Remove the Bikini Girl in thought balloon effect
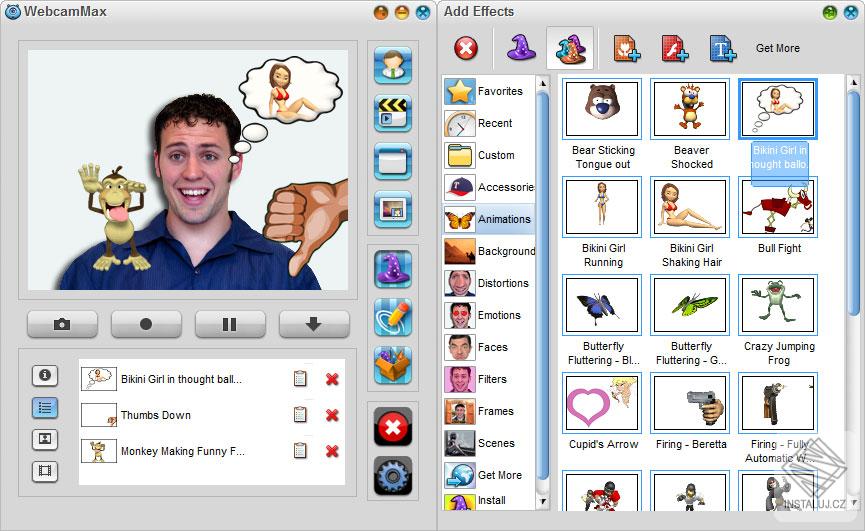Viewport: 865px width, 531px height. (x=332, y=379)
